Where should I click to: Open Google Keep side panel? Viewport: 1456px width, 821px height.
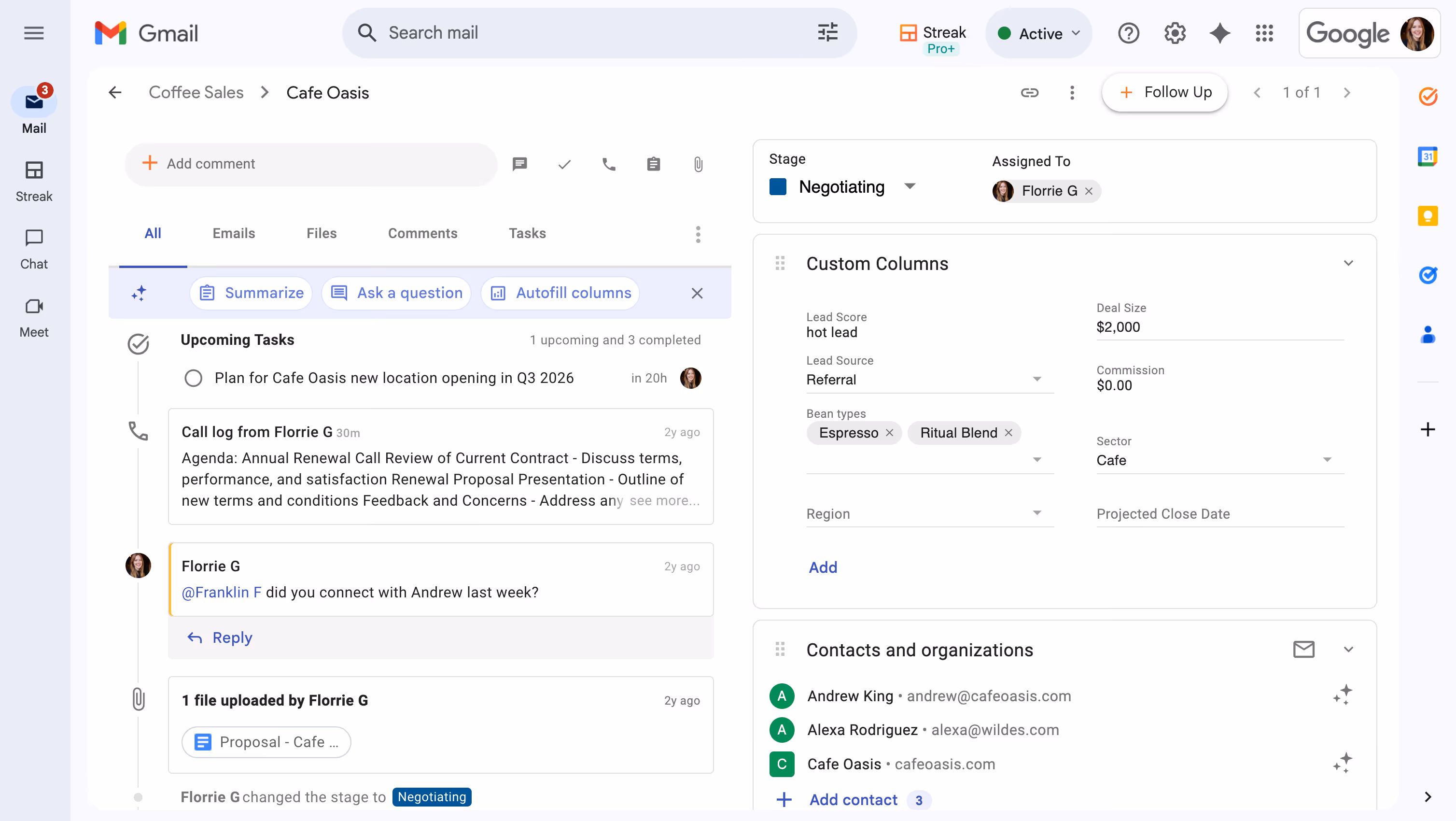coord(1428,215)
